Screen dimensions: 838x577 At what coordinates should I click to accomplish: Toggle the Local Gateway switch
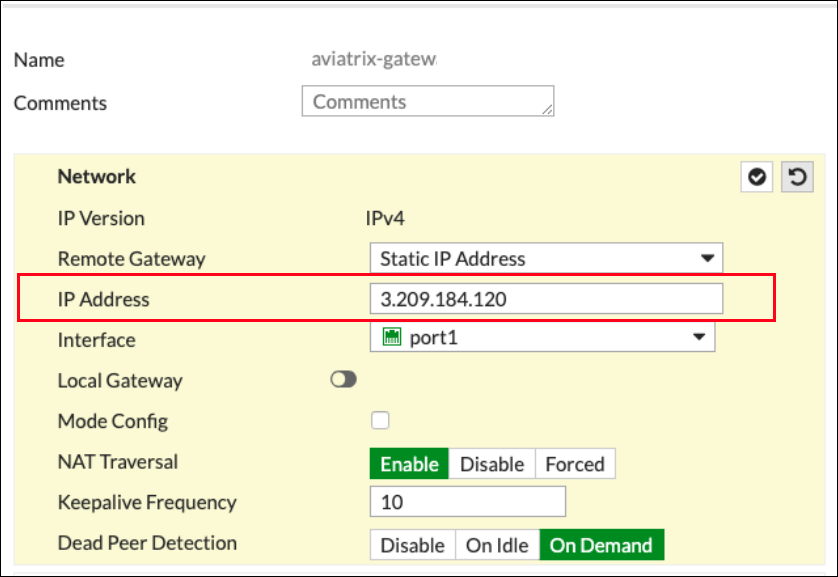tap(343, 380)
